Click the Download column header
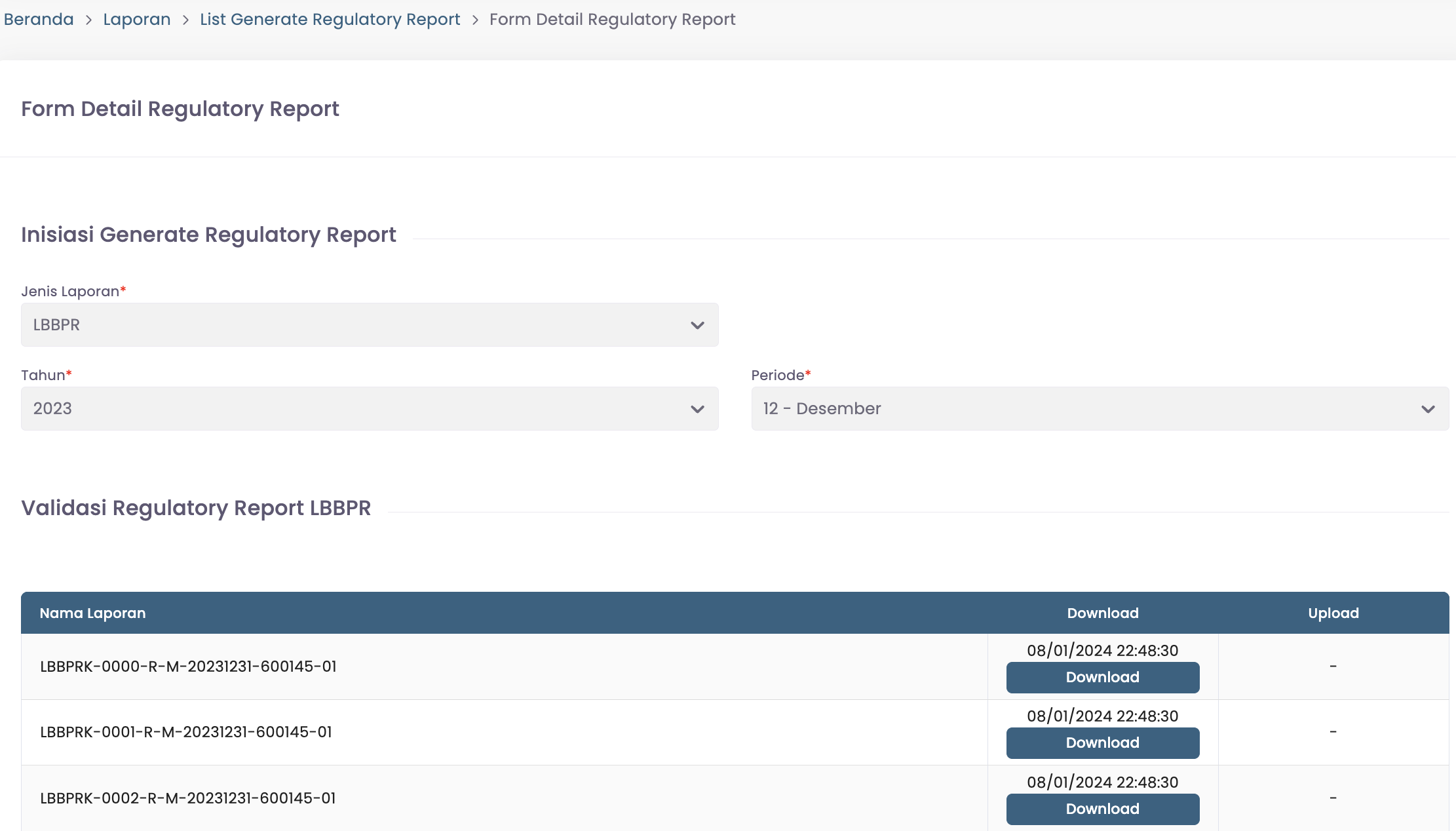 pyautogui.click(x=1102, y=613)
